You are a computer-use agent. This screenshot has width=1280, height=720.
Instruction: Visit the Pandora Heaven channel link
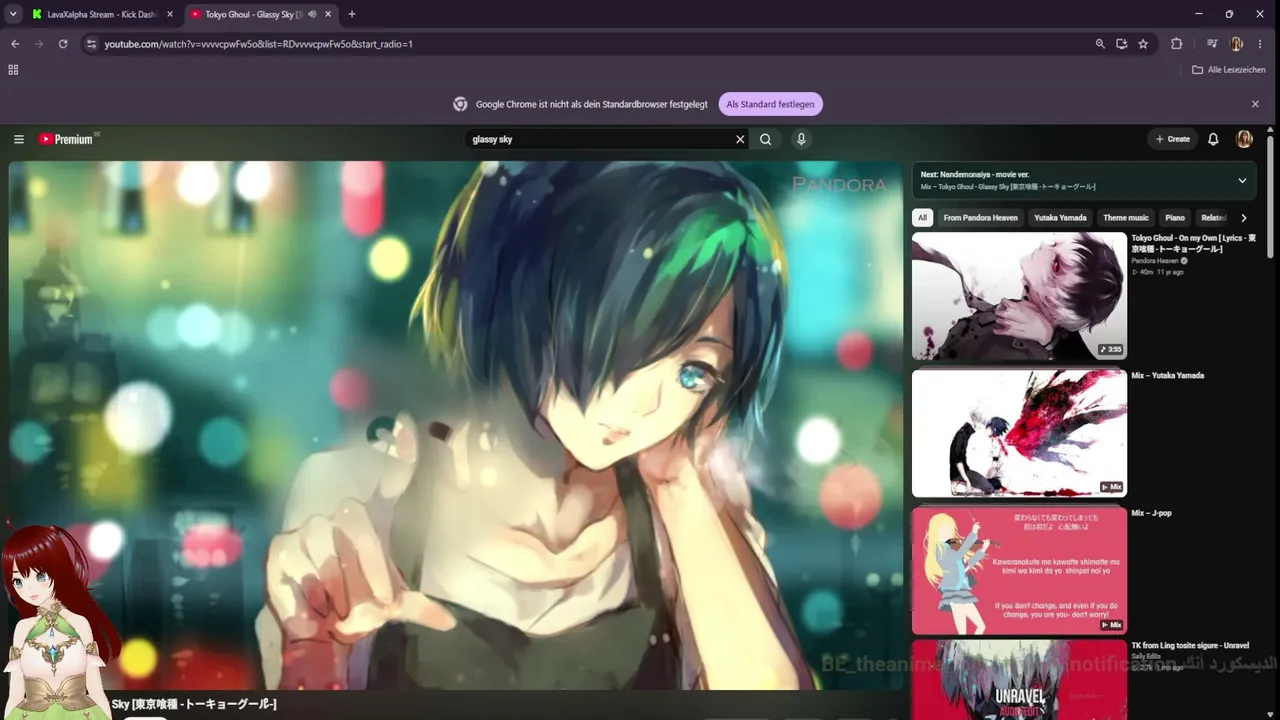1155,261
